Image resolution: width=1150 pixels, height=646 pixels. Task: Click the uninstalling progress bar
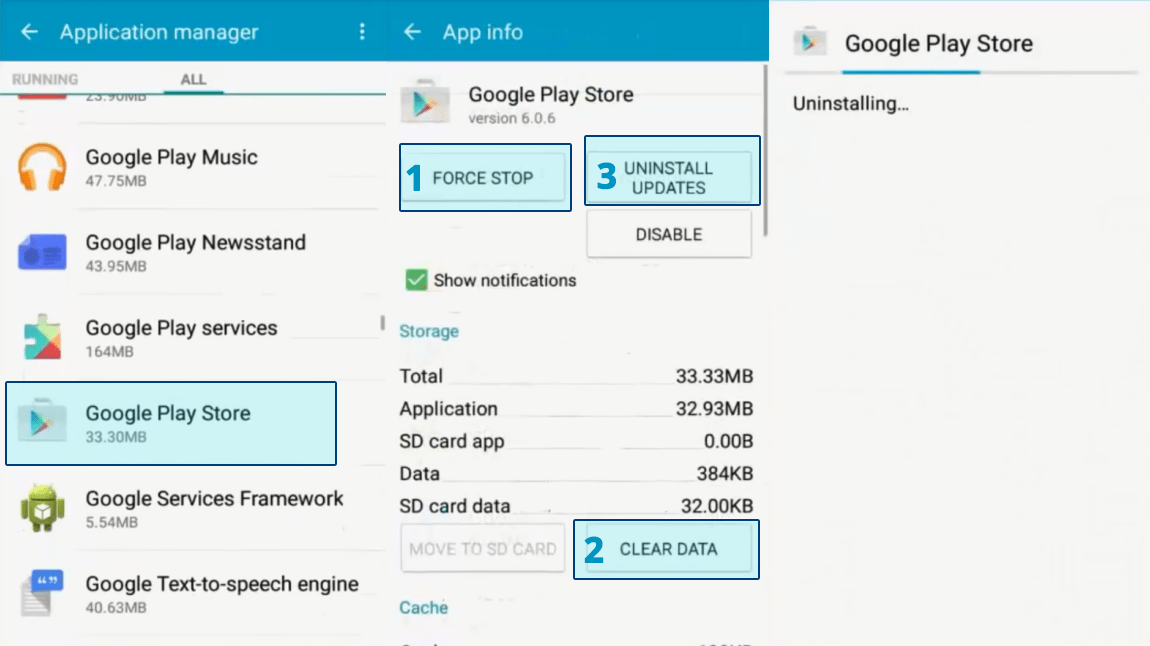click(x=960, y=72)
